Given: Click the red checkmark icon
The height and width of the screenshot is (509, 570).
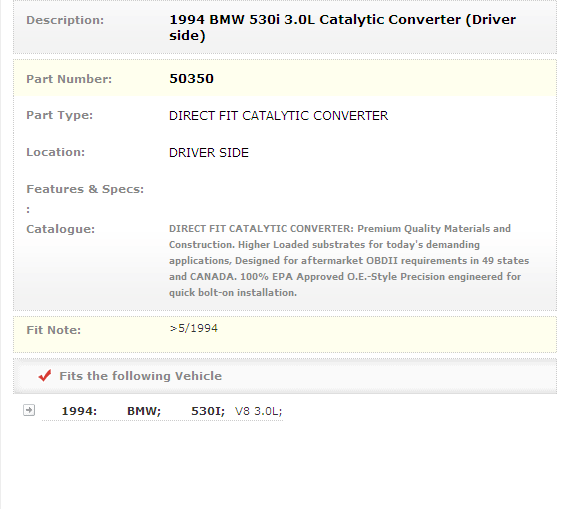Looking at the screenshot, I should 45,376.
